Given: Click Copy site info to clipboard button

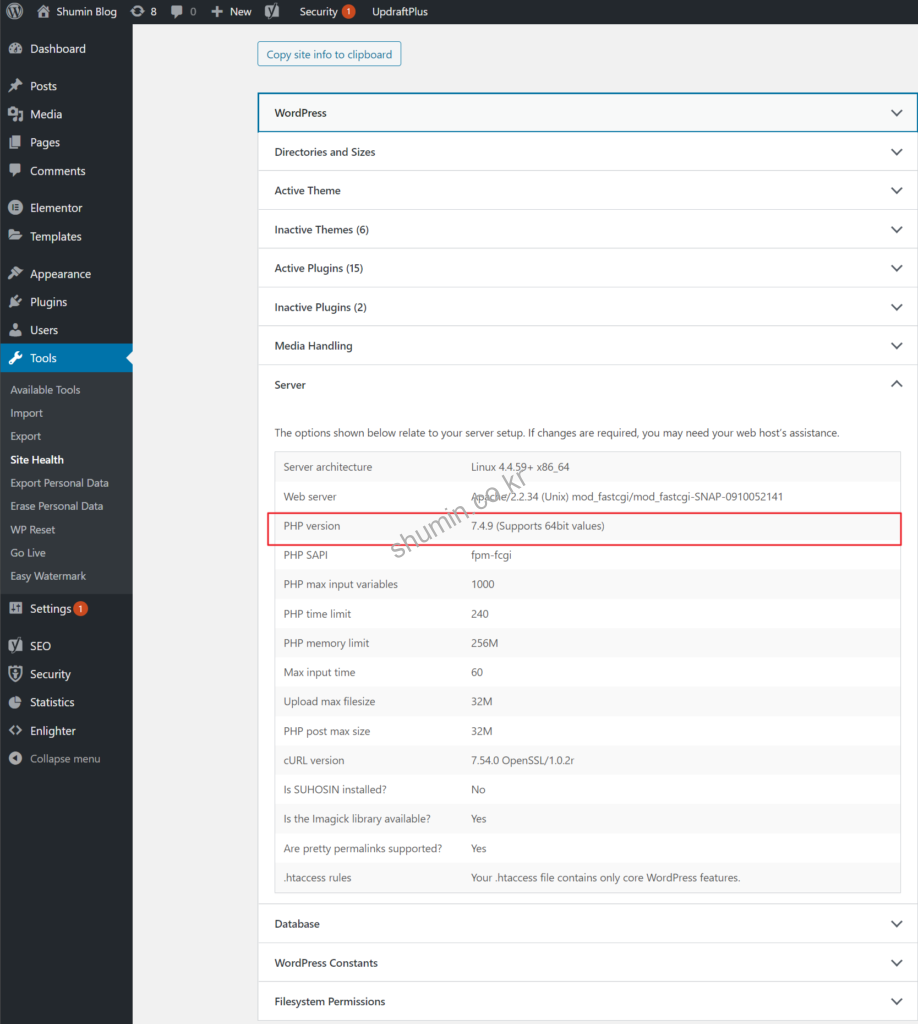Looking at the screenshot, I should coord(329,54).
